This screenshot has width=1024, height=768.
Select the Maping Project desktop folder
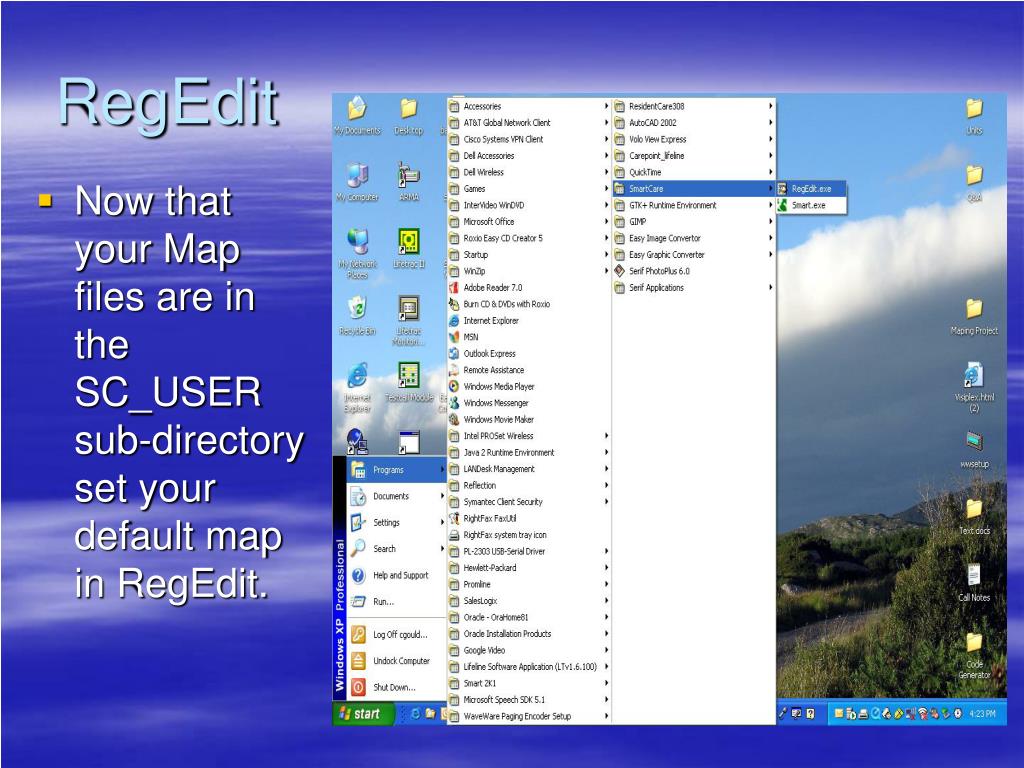click(x=974, y=317)
